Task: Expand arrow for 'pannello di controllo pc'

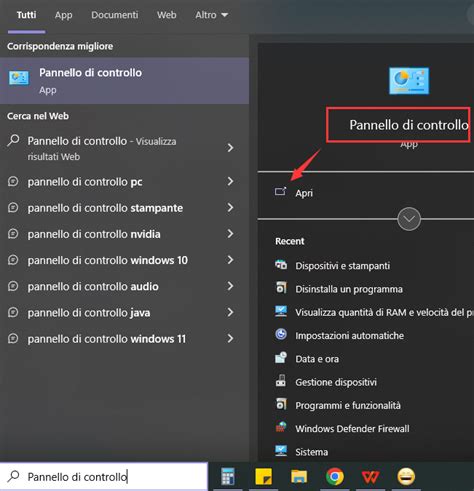Action: [230, 181]
